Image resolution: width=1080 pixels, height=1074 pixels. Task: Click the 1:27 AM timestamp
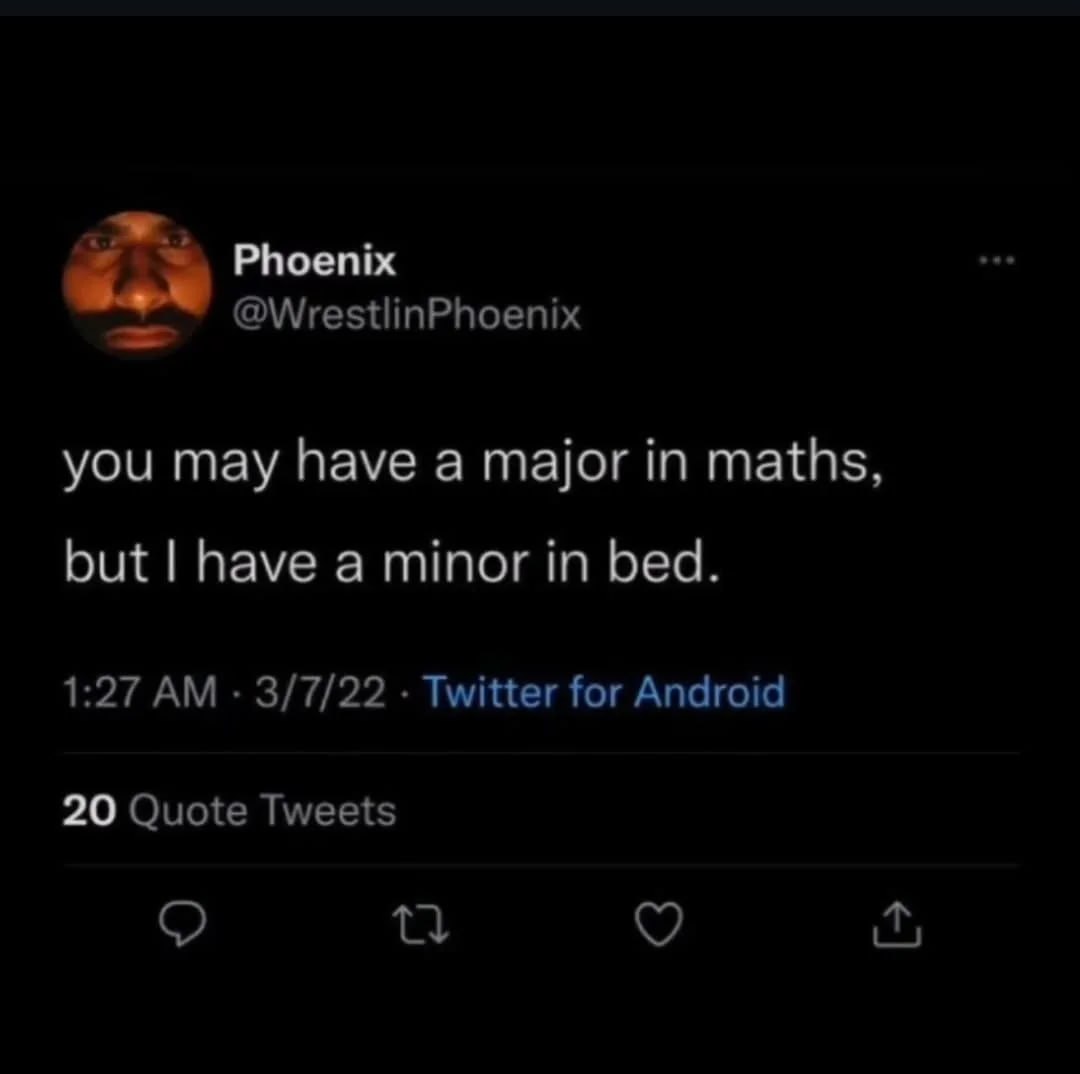coord(139,692)
